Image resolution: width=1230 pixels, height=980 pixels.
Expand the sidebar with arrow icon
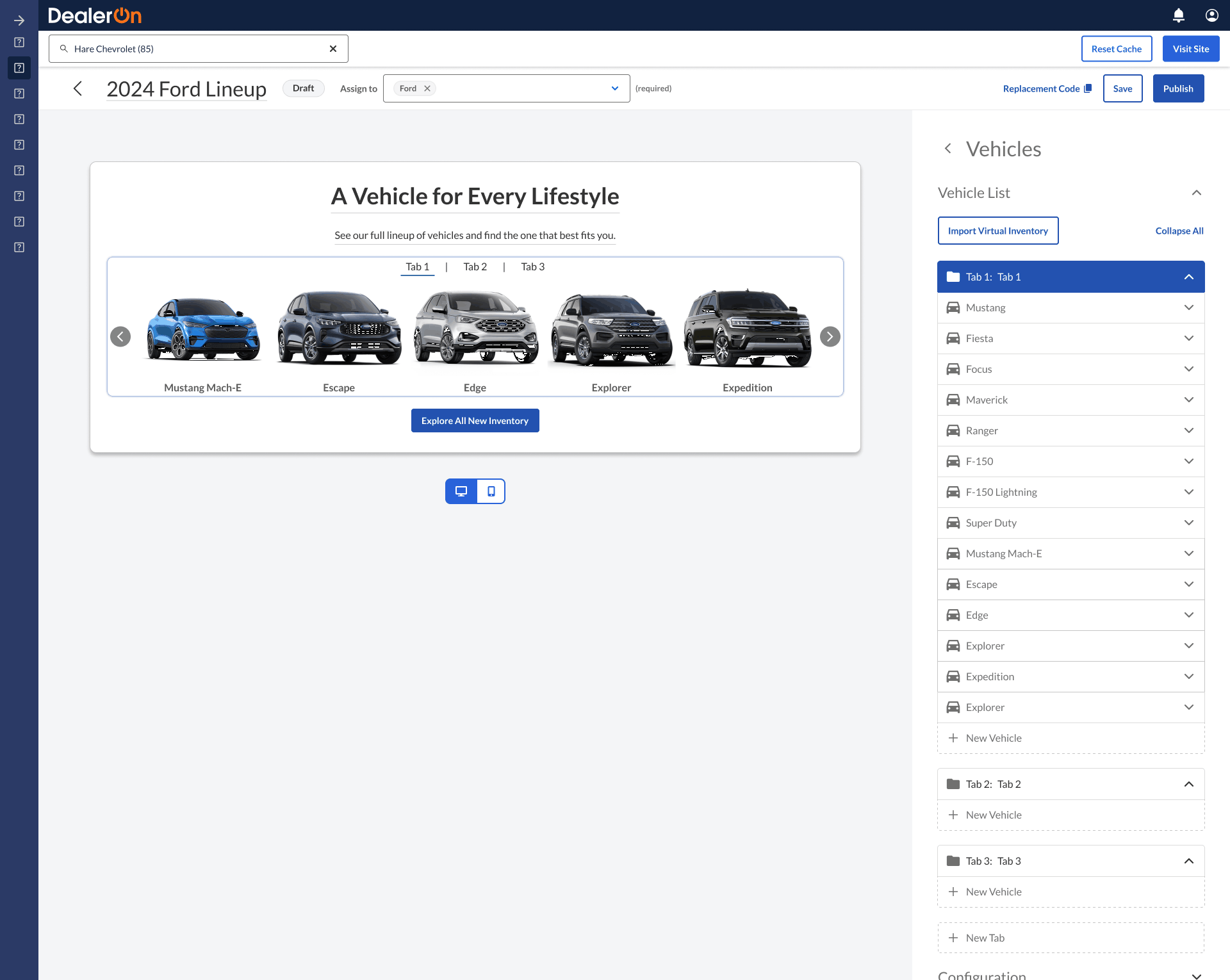[19, 20]
